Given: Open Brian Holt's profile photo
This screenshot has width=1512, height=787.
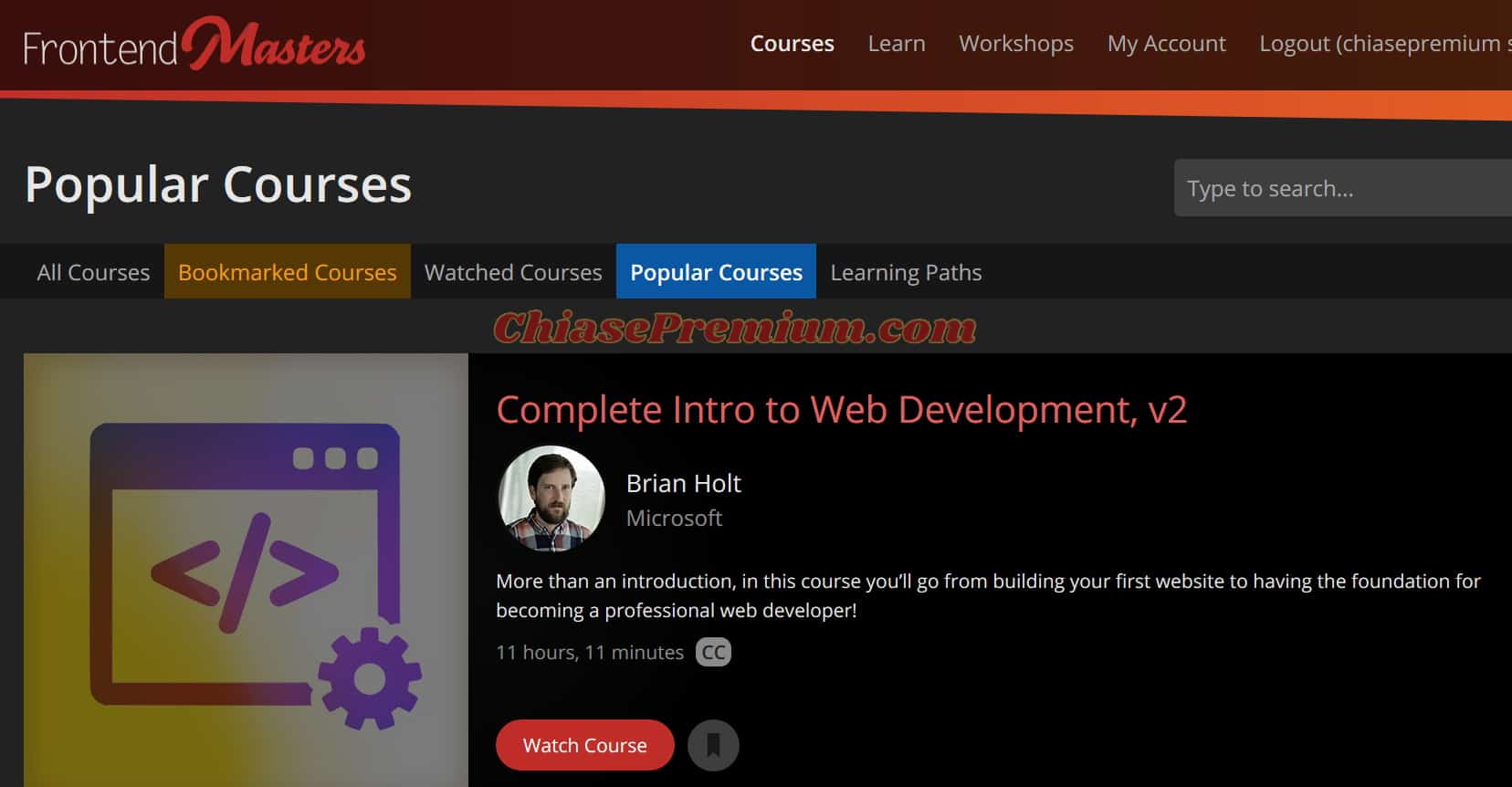Looking at the screenshot, I should click(551, 498).
